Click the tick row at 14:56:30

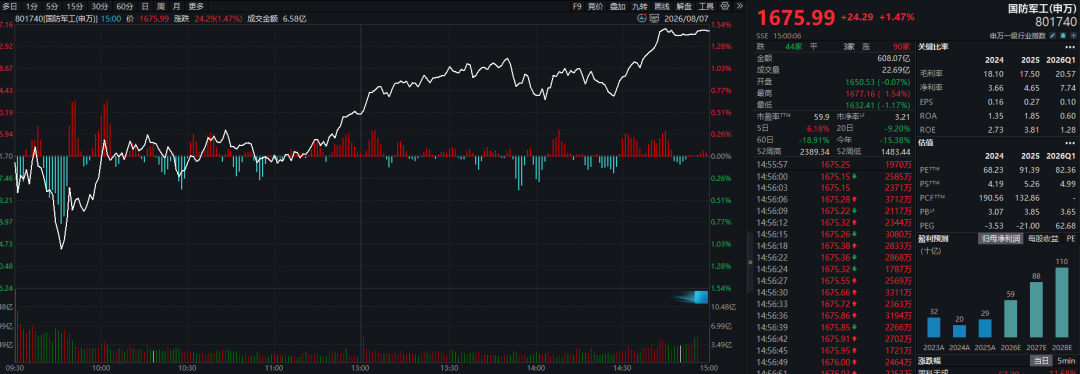pyautogui.click(x=834, y=292)
